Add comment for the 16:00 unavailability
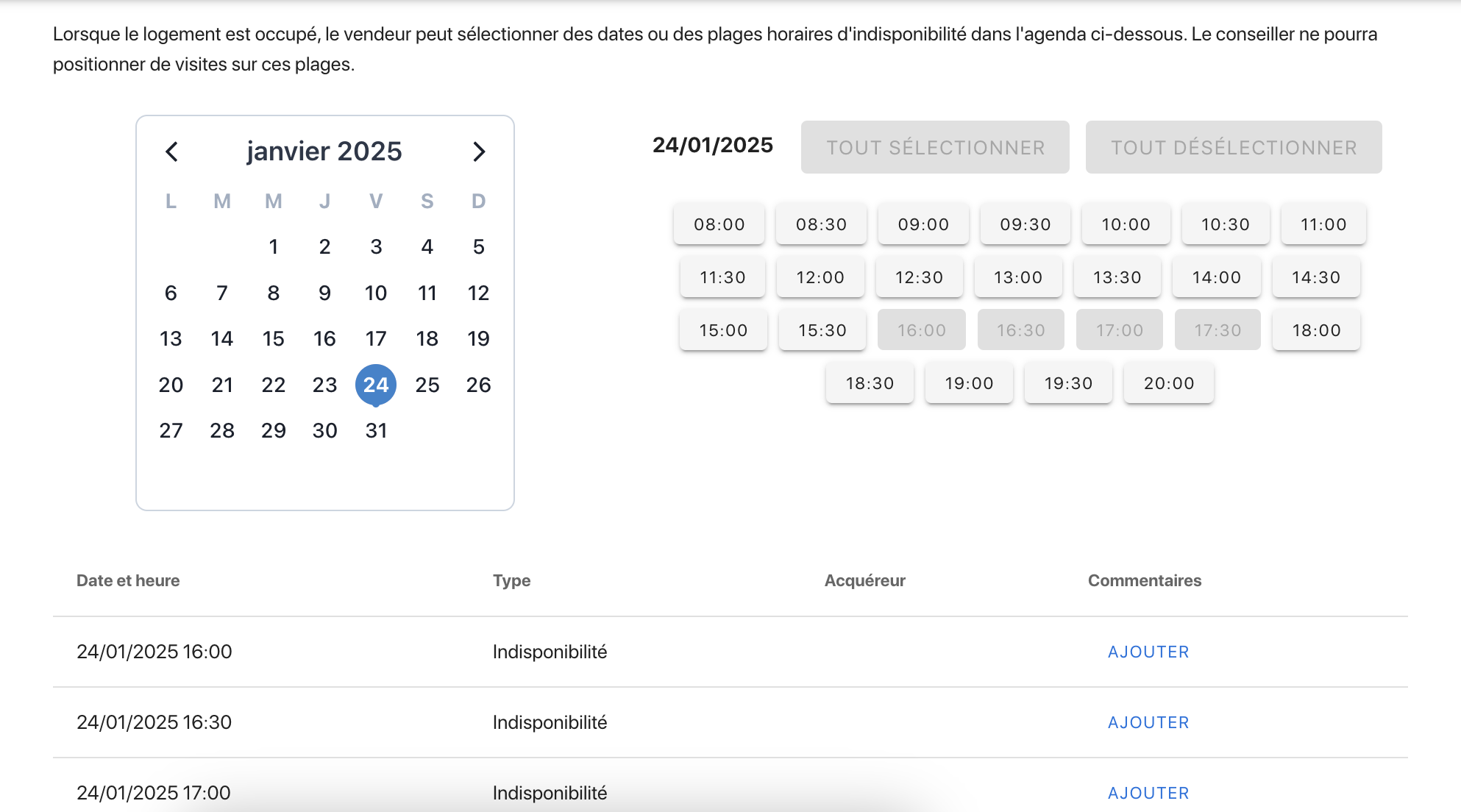The image size is (1461, 812). [1148, 652]
